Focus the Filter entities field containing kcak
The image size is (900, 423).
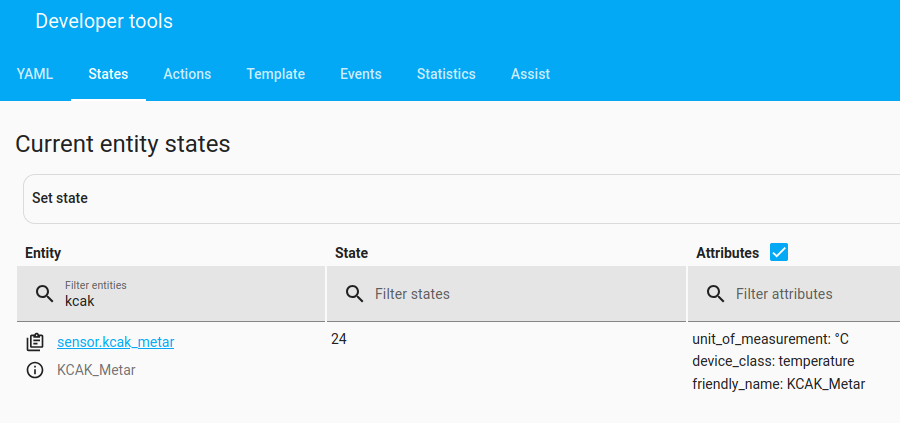171,294
